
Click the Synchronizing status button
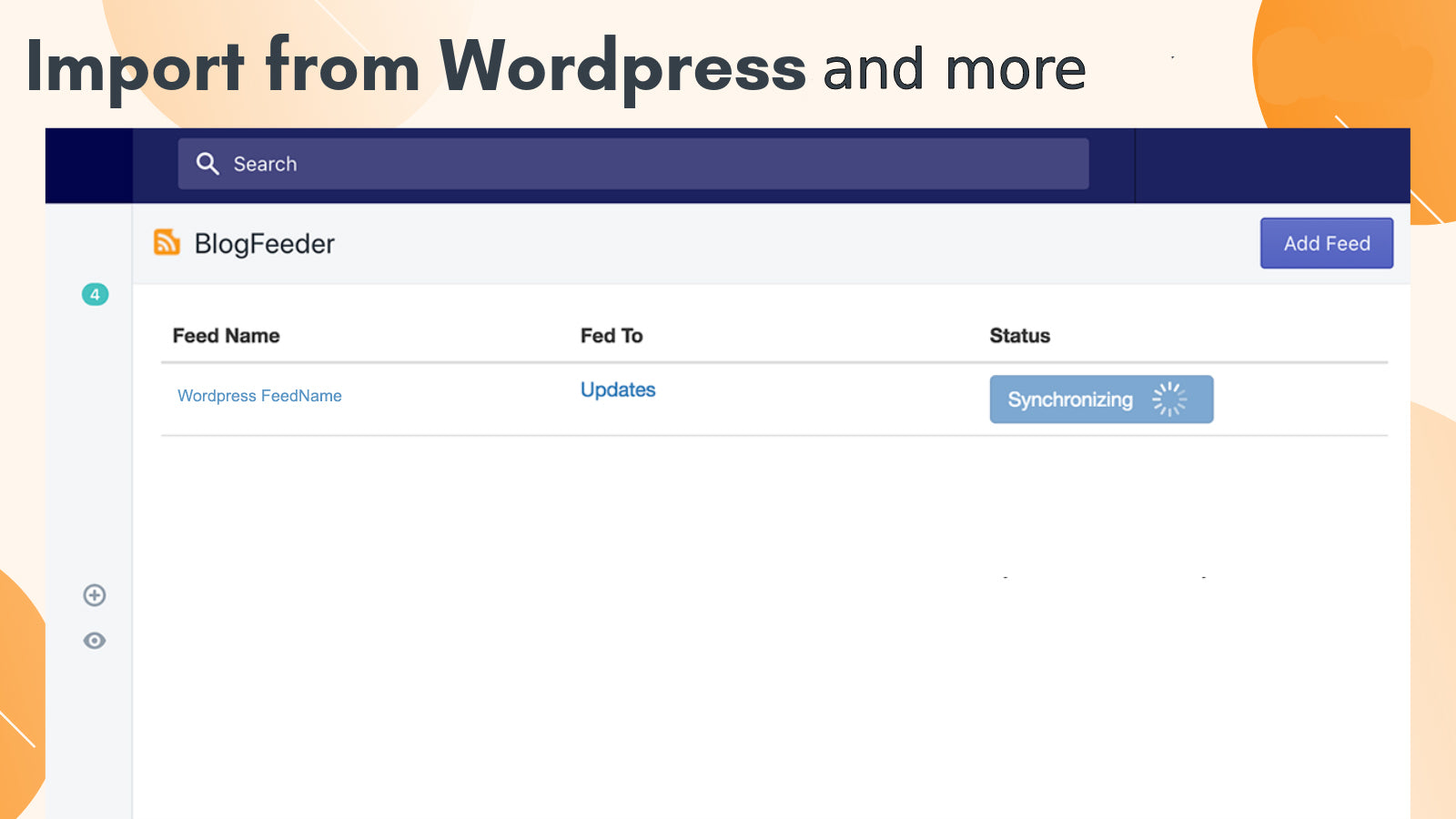[1101, 399]
